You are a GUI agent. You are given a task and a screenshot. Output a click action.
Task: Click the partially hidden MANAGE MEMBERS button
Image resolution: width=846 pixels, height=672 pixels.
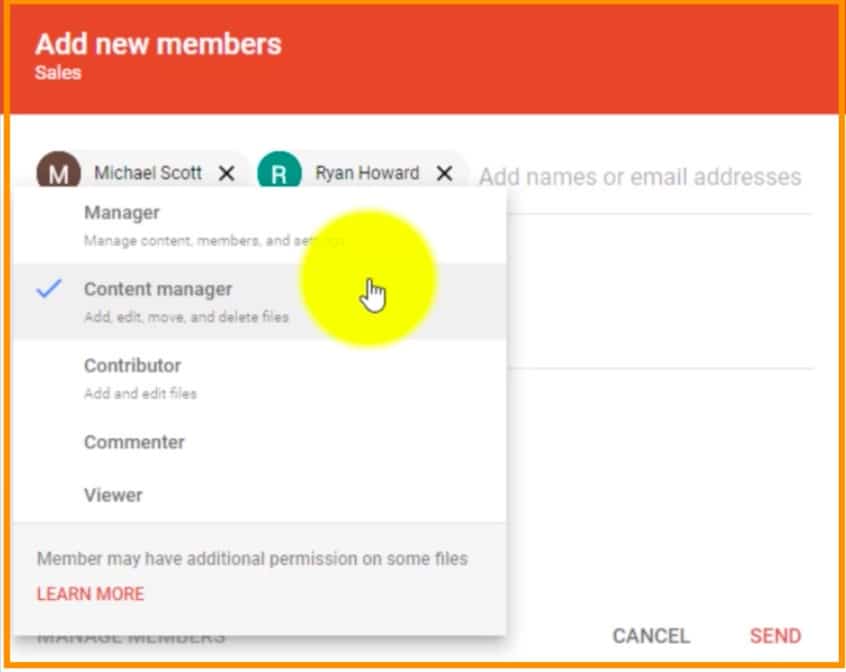[x=131, y=639]
